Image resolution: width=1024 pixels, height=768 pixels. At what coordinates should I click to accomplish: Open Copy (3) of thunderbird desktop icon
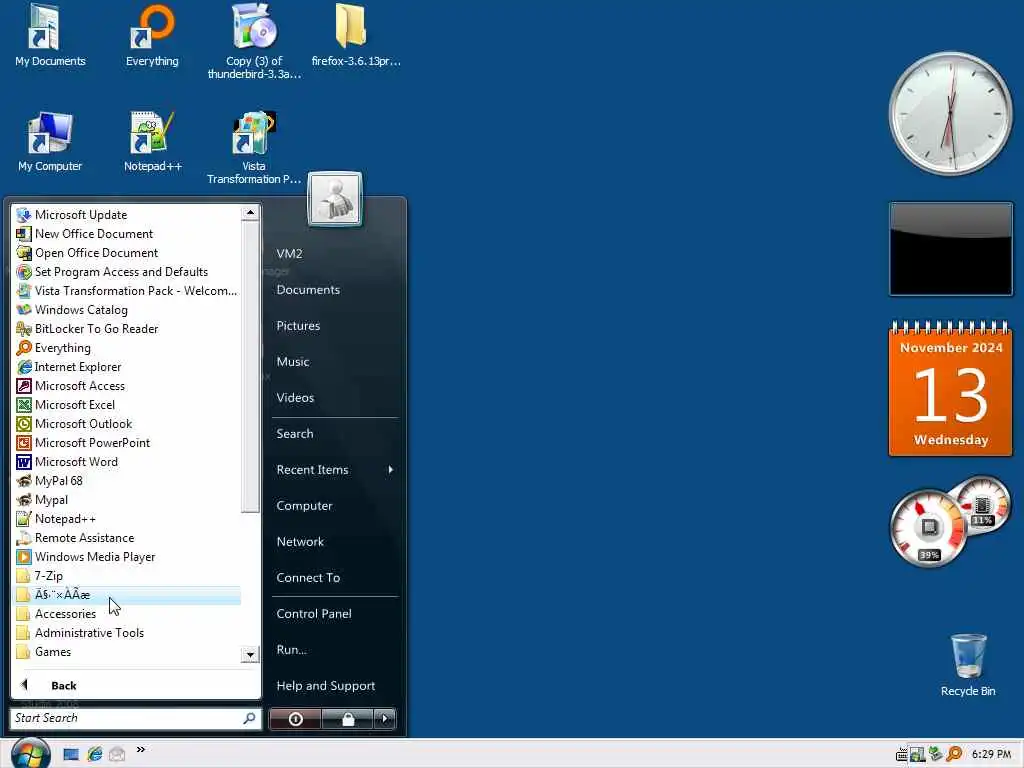coord(254,40)
